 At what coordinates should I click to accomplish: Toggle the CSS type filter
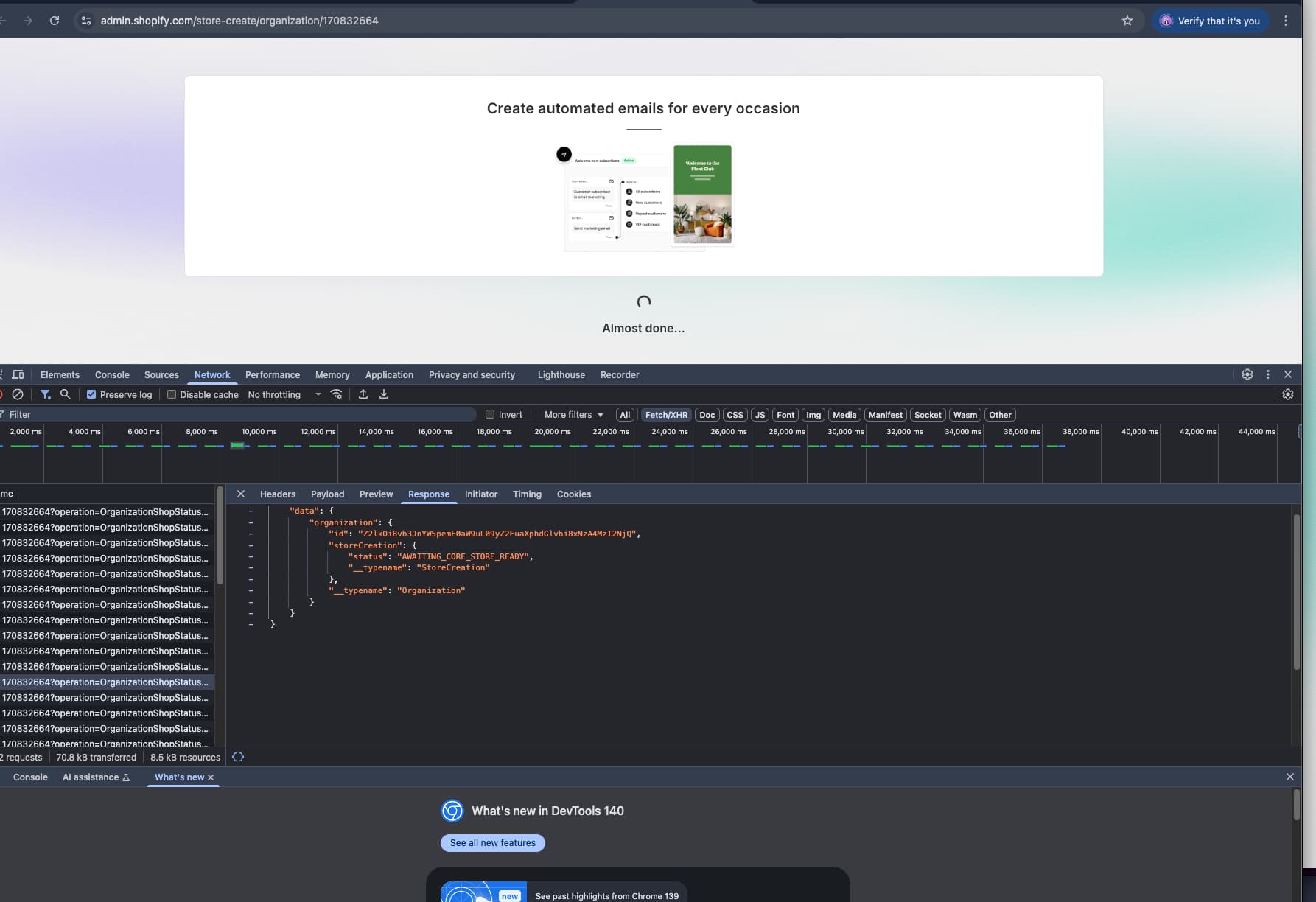click(x=735, y=415)
